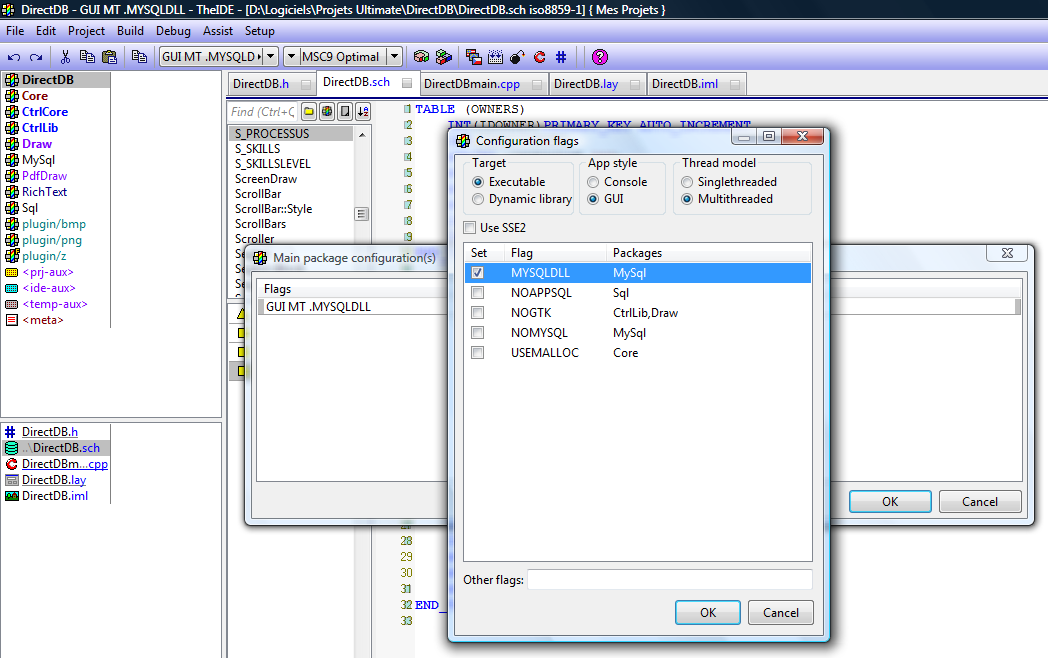Click the purple help question mark icon
This screenshot has width=1048, height=658.
point(599,57)
